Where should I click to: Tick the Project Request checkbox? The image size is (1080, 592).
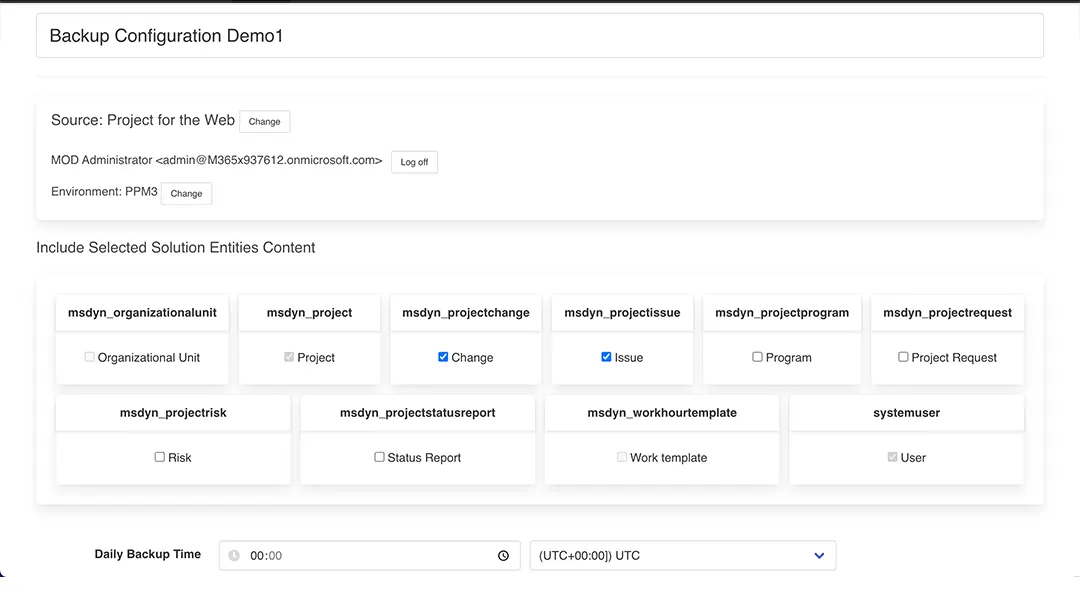[903, 357]
